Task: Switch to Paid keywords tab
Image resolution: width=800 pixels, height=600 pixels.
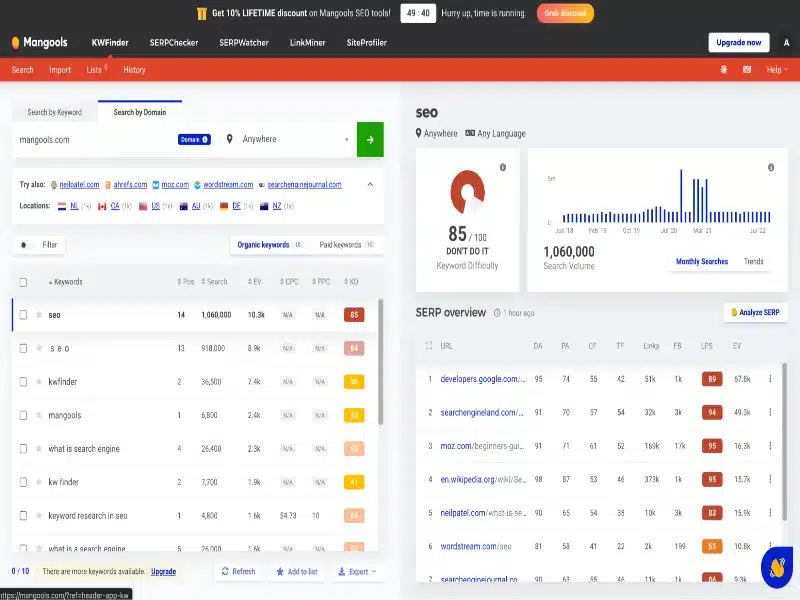Action: point(347,245)
